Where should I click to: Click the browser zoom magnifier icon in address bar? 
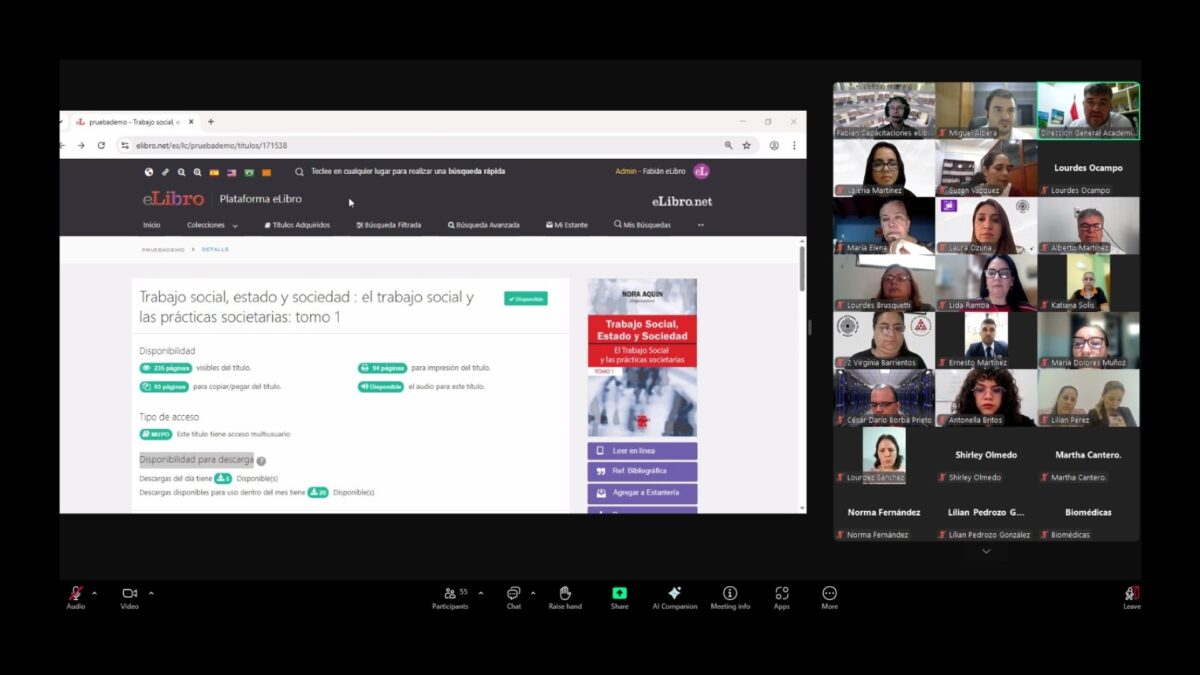point(728,145)
